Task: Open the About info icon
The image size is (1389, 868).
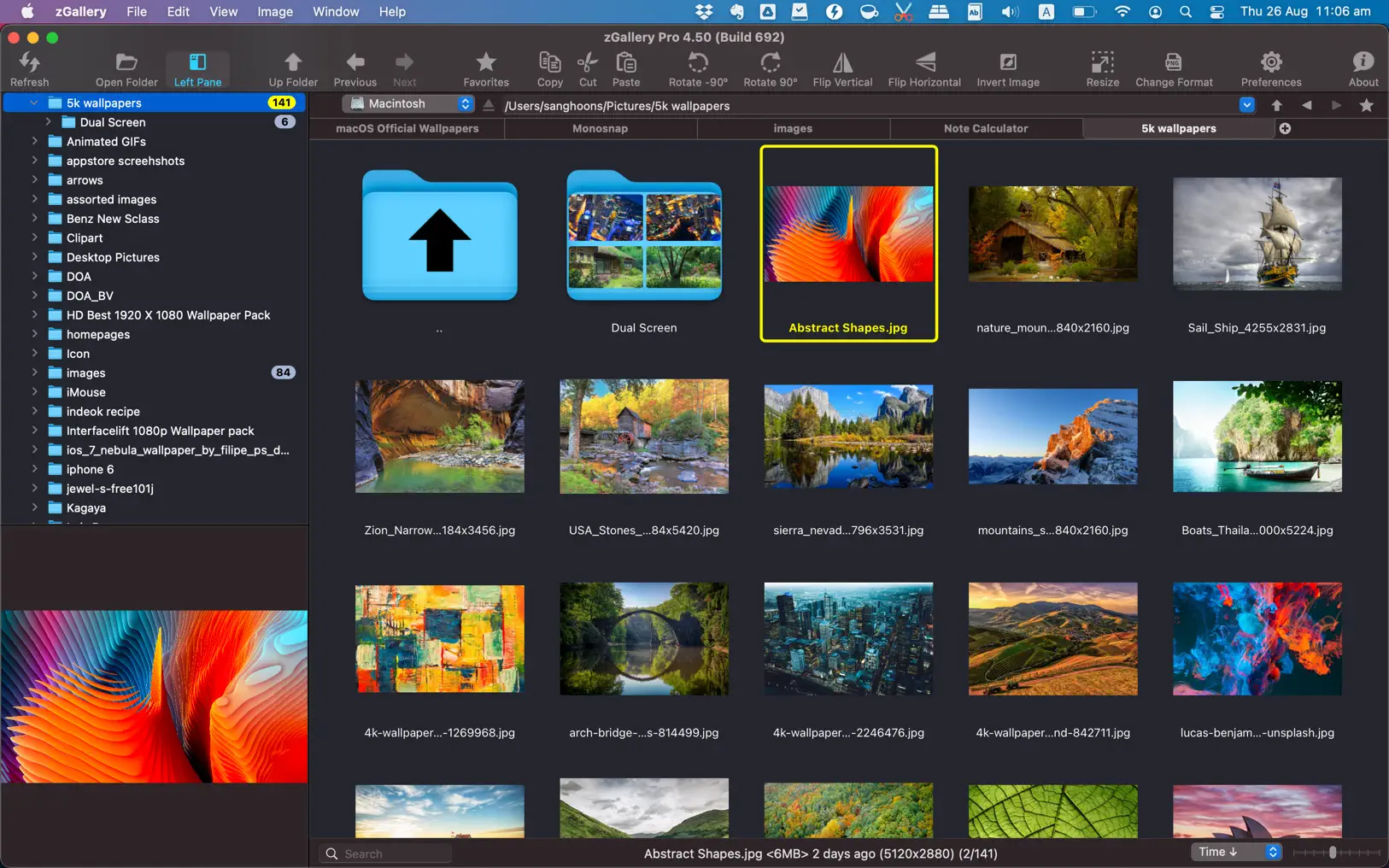Action: click(1363, 68)
